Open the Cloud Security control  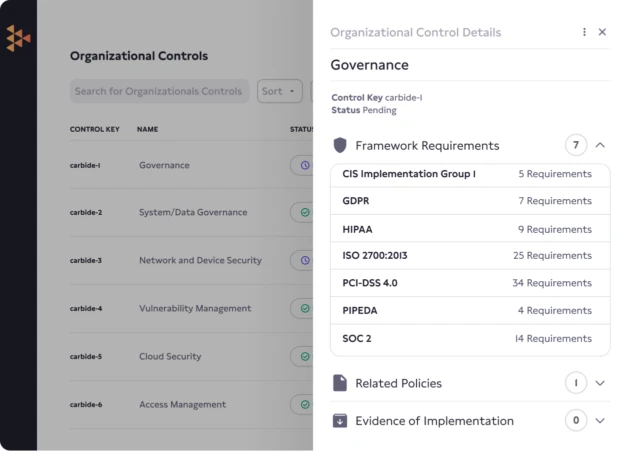tap(170, 357)
